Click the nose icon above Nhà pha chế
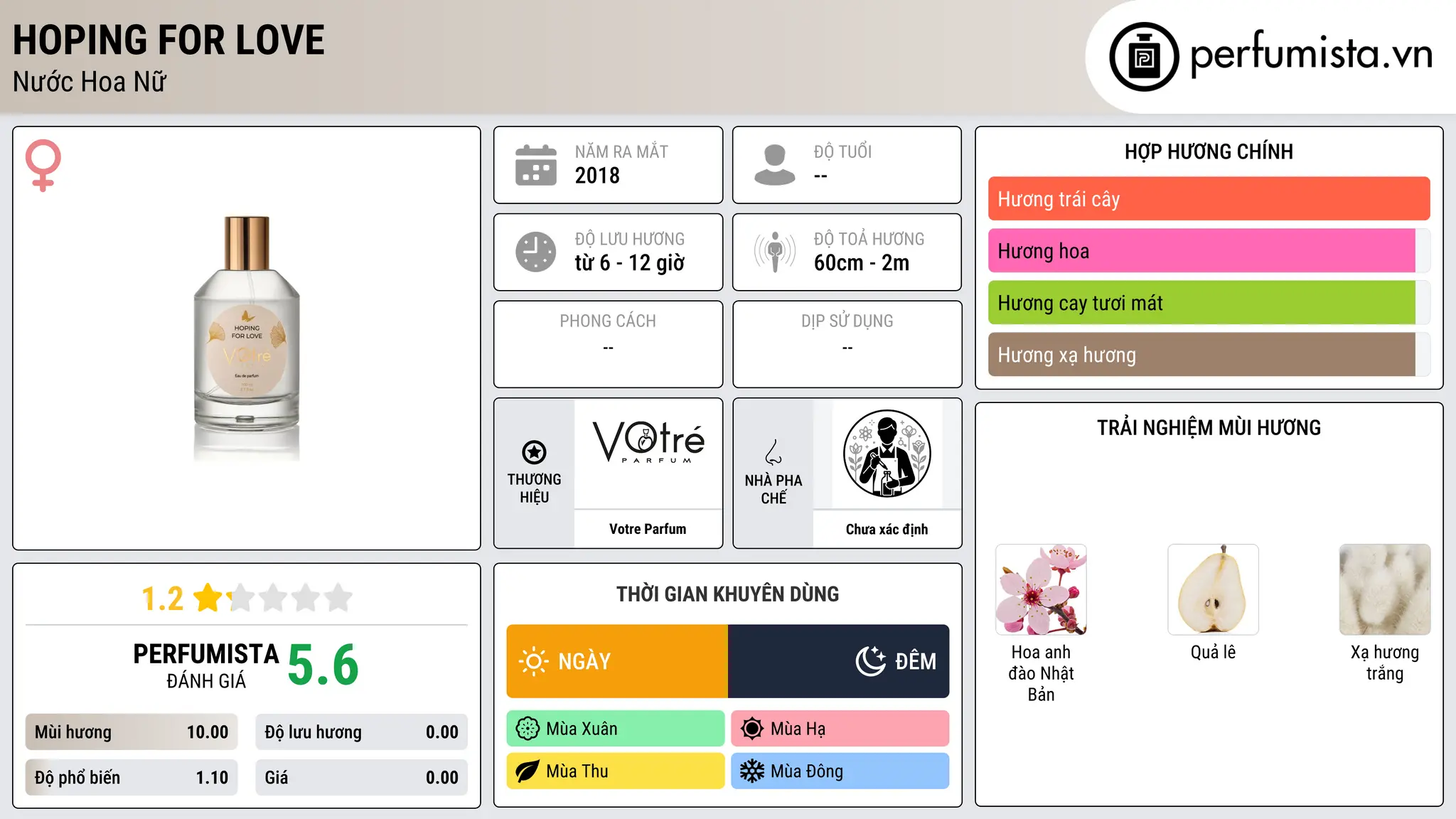 (x=773, y=452)
